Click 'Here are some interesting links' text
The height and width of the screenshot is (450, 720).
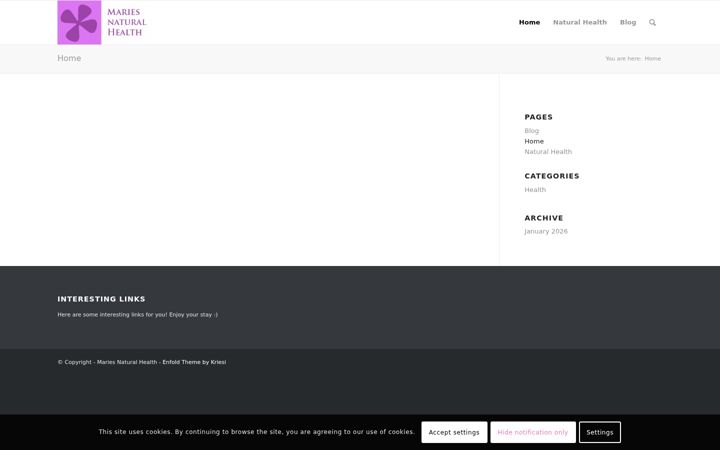pos(138,315)
